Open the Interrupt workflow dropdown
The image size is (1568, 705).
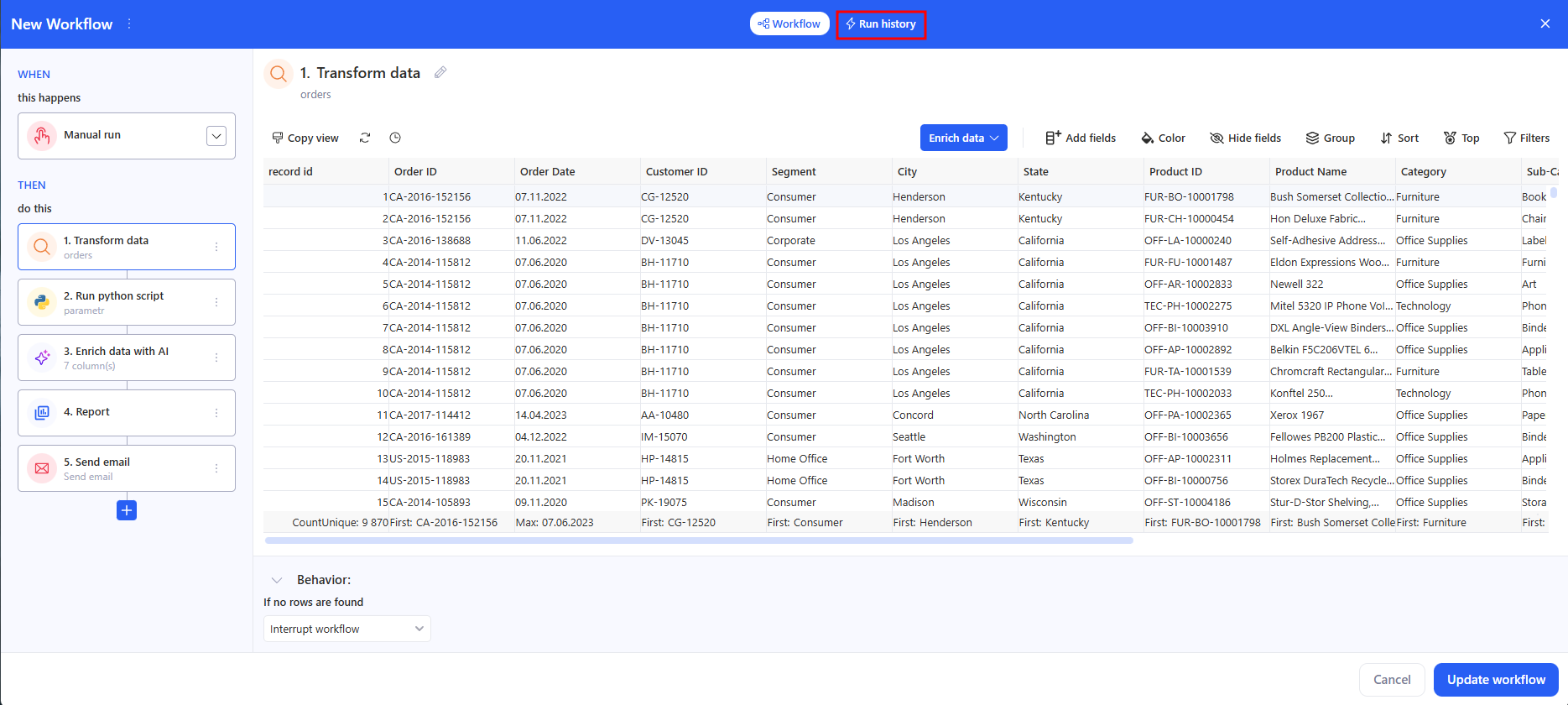pyautogui.click(x=346, y=629)
